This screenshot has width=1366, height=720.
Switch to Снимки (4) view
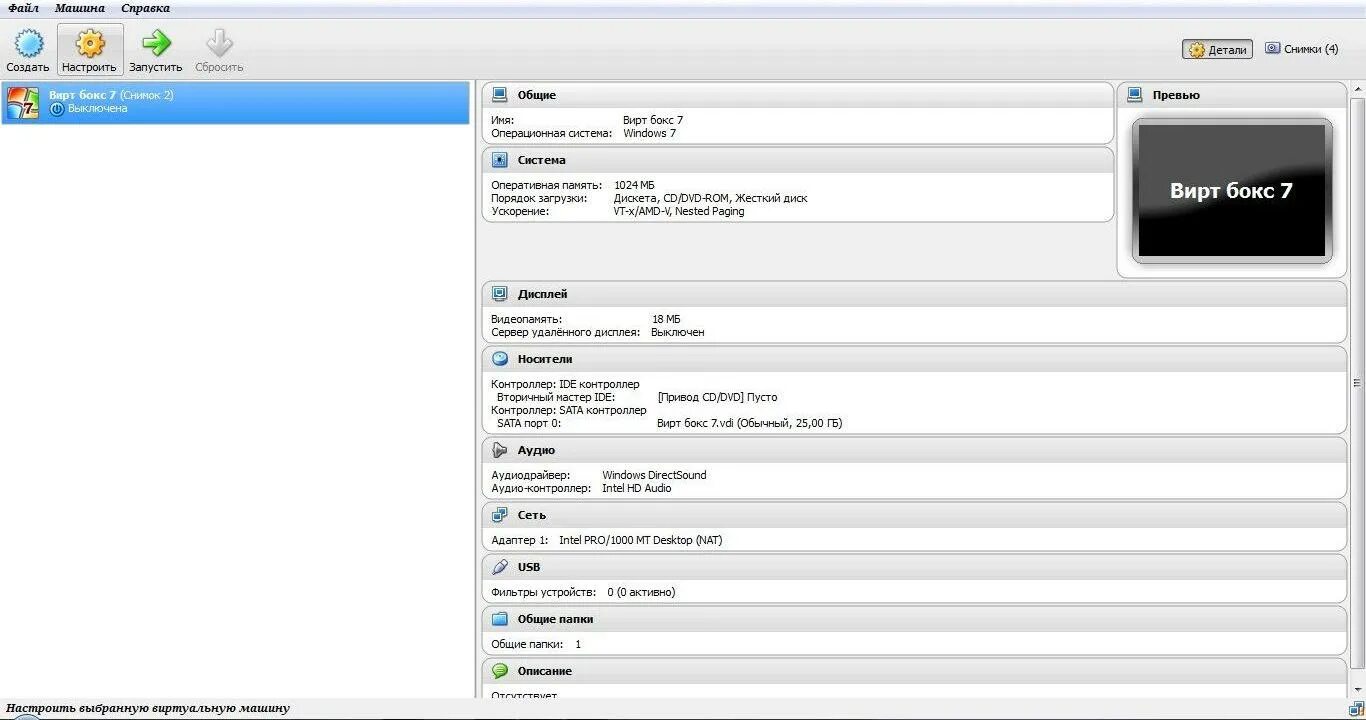point(1301,48)
